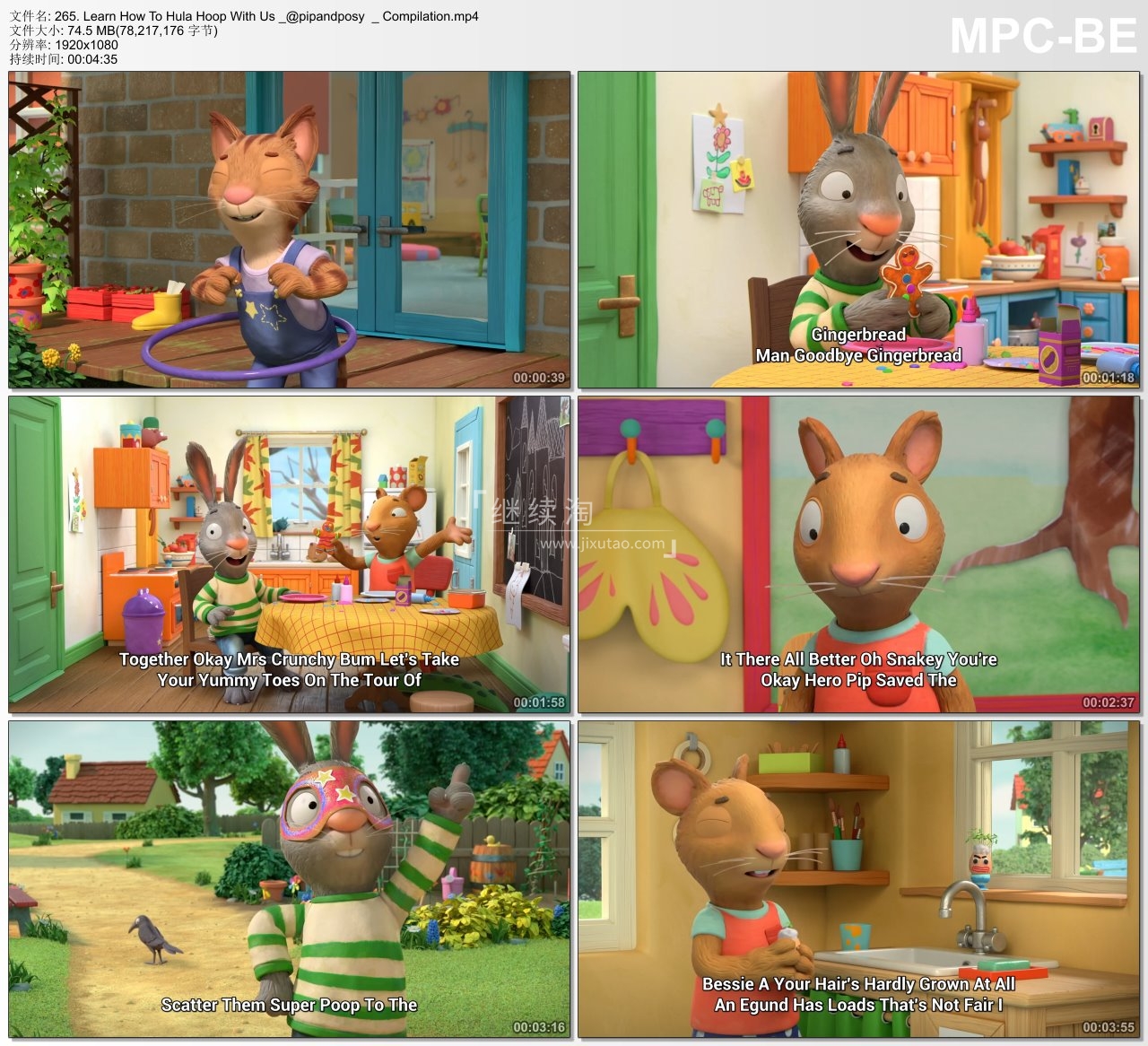Open the thumbnail at 00:00:39
Image resolution: width=1148 pixels, height=1046 pixels.
tap(290, 230)
